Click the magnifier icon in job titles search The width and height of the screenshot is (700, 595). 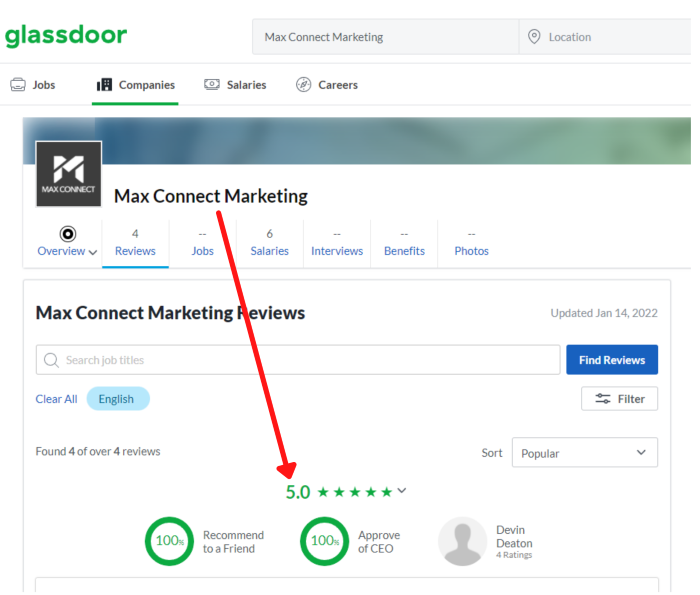point(51,360)
